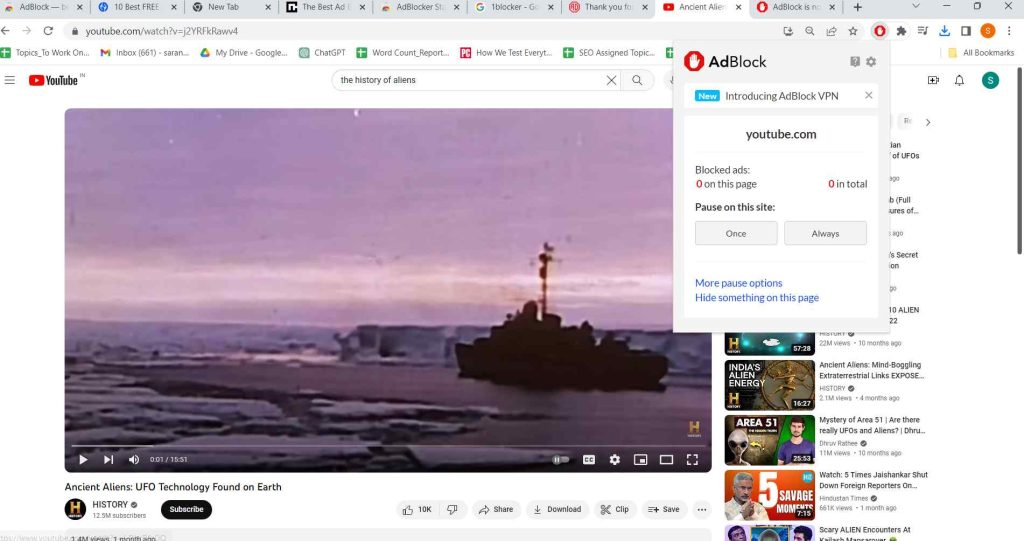Open the AdBlock help icon in popup

tap(855, 61)
